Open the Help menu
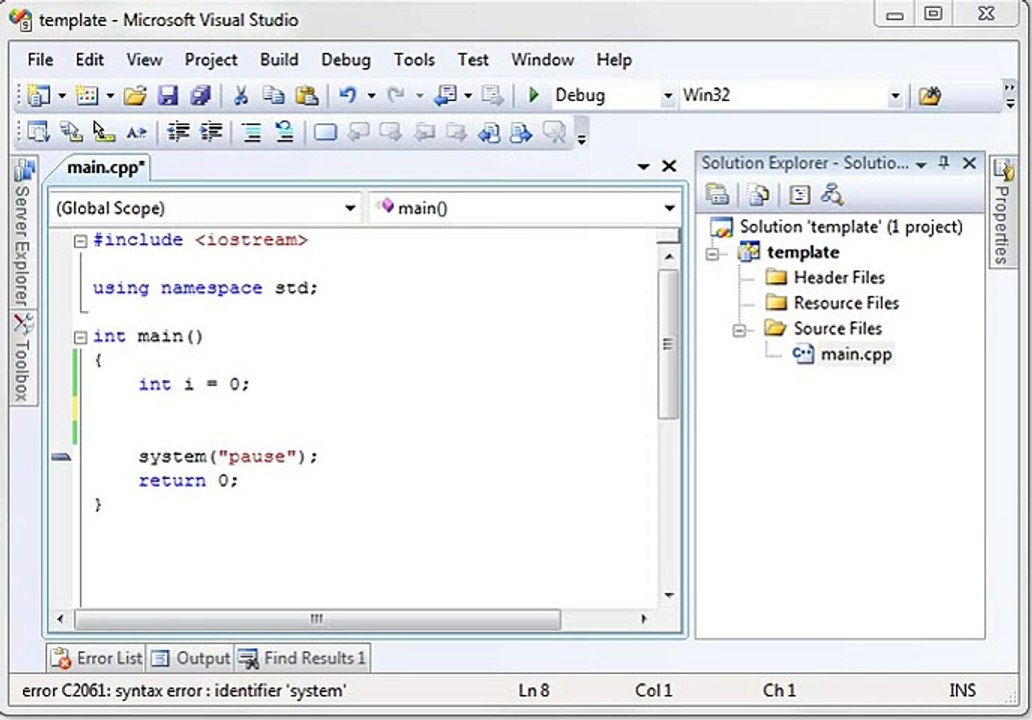The image size is (1032, 720). coord(614,60)
